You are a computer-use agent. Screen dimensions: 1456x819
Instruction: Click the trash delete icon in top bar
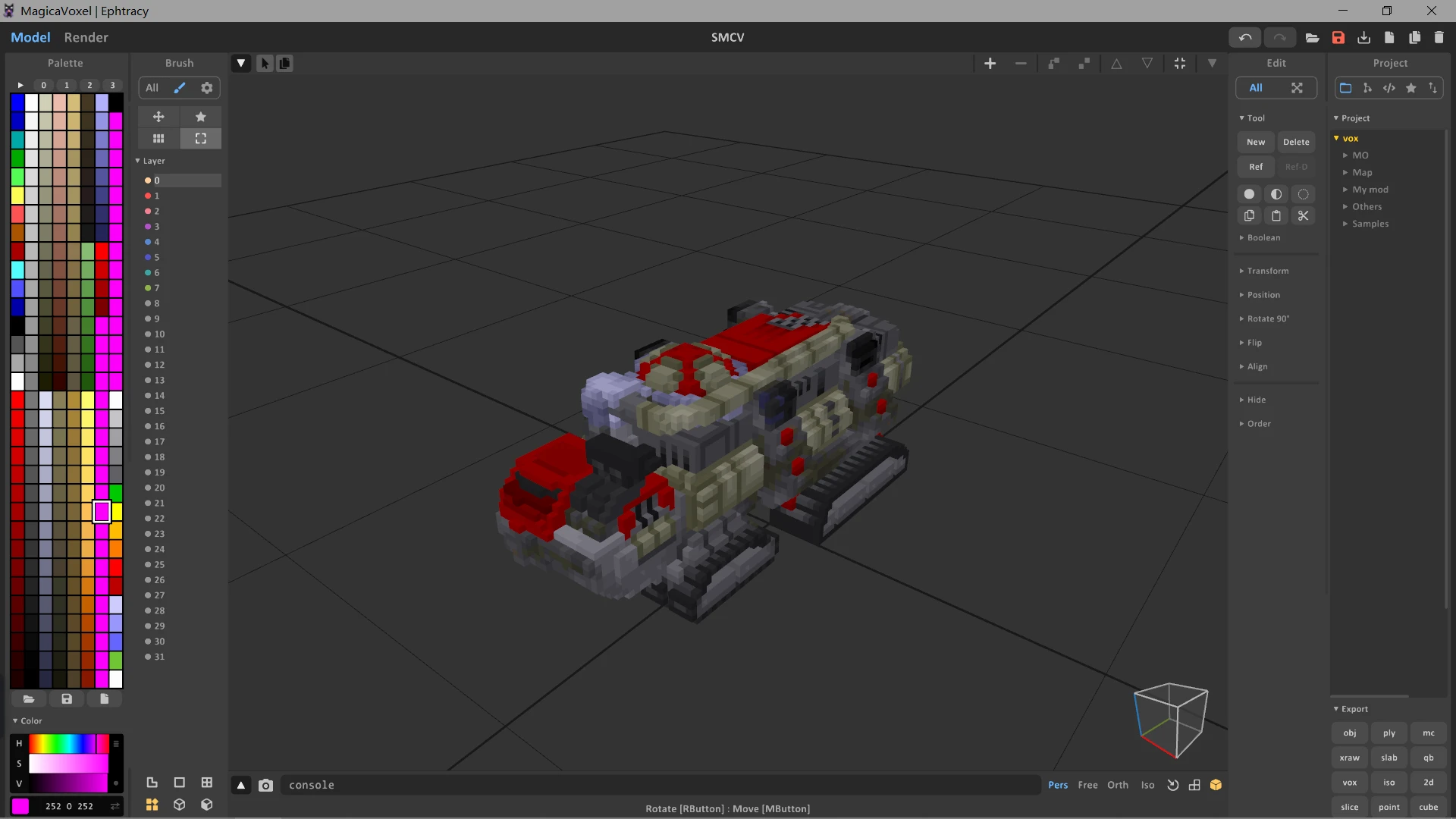[x=1439, y=37]
